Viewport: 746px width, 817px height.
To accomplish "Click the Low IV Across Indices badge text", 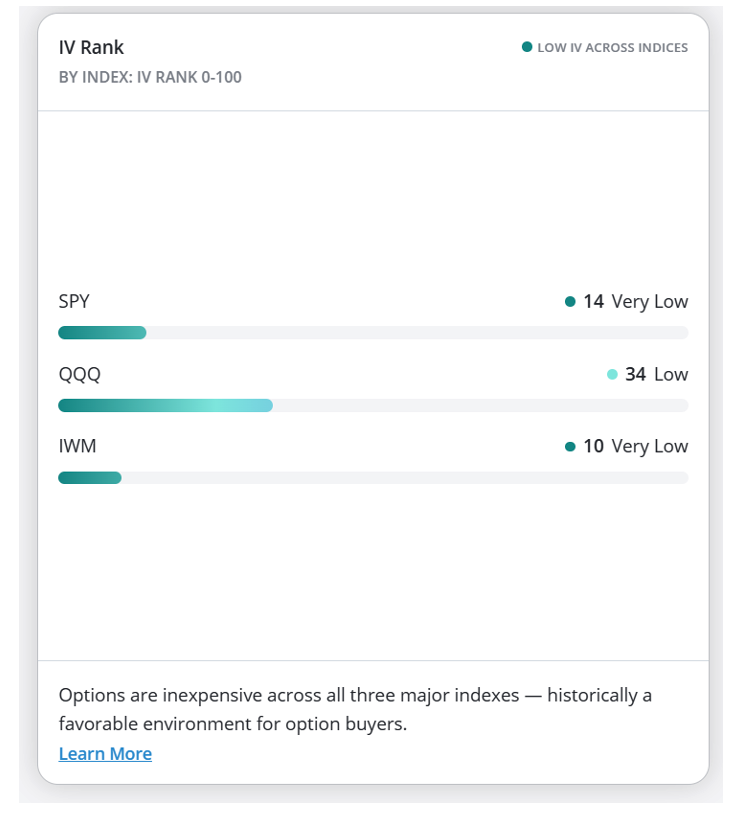I will pyautogui.click(x=613, y=47).
